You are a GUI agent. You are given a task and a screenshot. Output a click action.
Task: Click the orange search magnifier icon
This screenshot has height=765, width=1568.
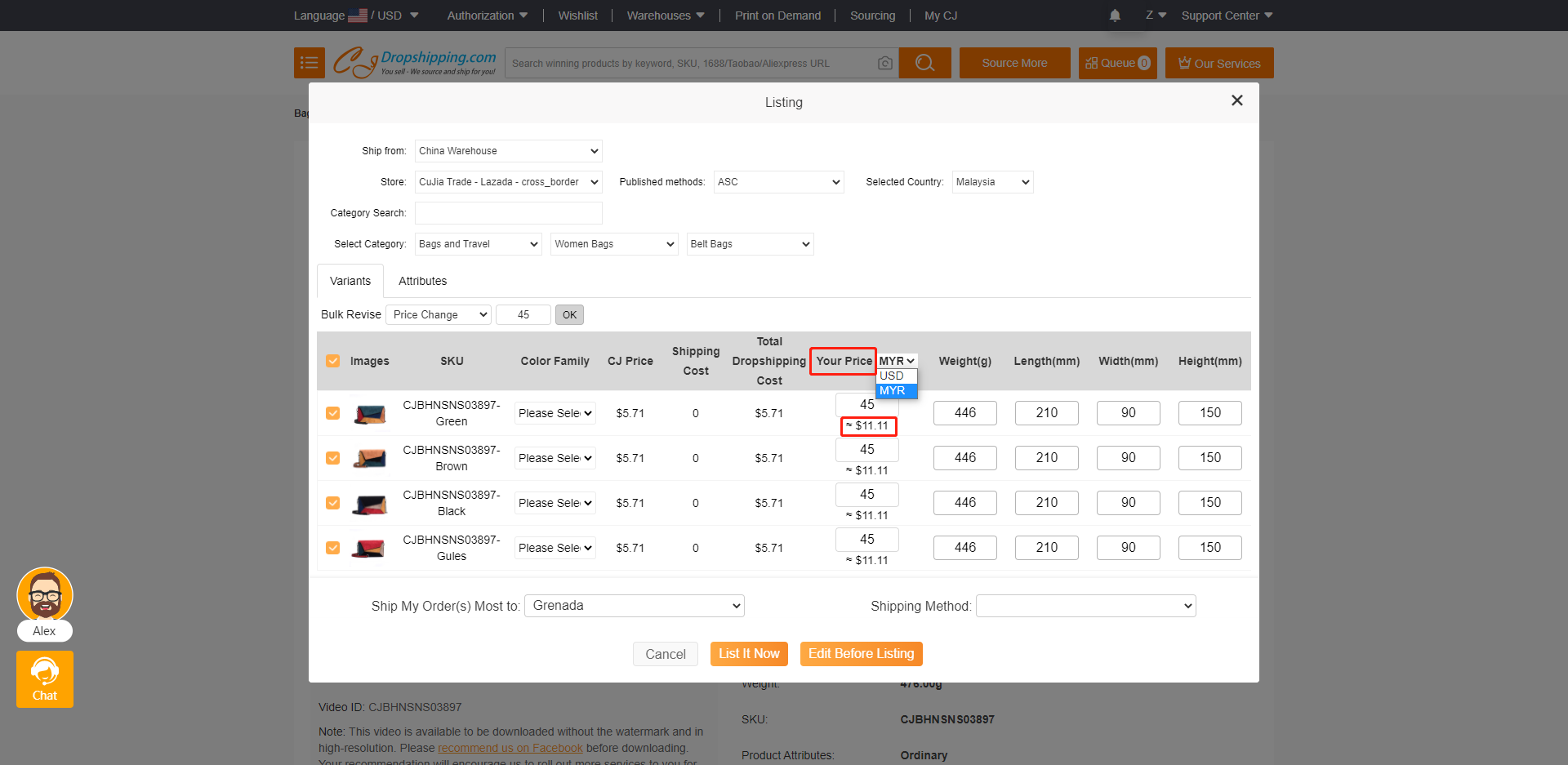[924, 63]
